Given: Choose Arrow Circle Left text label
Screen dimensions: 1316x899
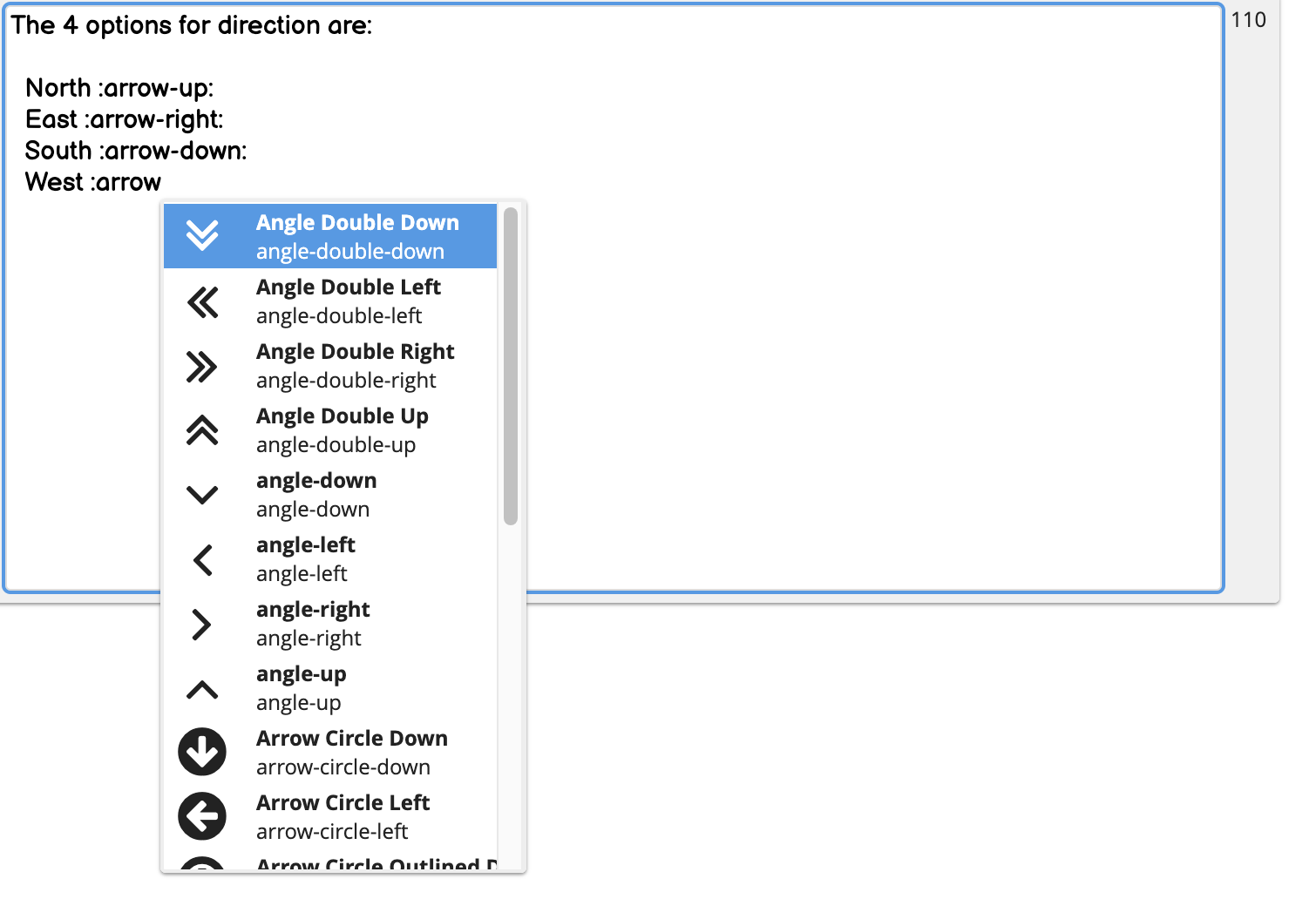Looking at the screenshot, I should (343, 803).
